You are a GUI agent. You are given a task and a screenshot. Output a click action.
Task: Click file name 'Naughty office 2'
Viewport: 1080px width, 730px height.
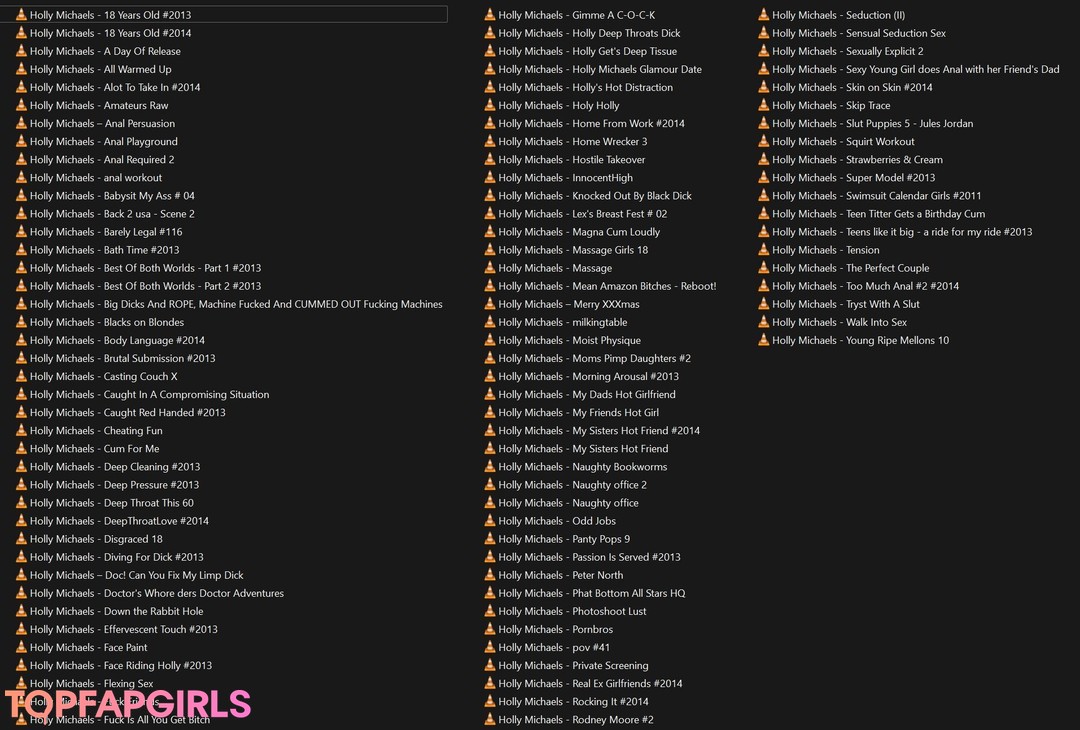(572, 485)
